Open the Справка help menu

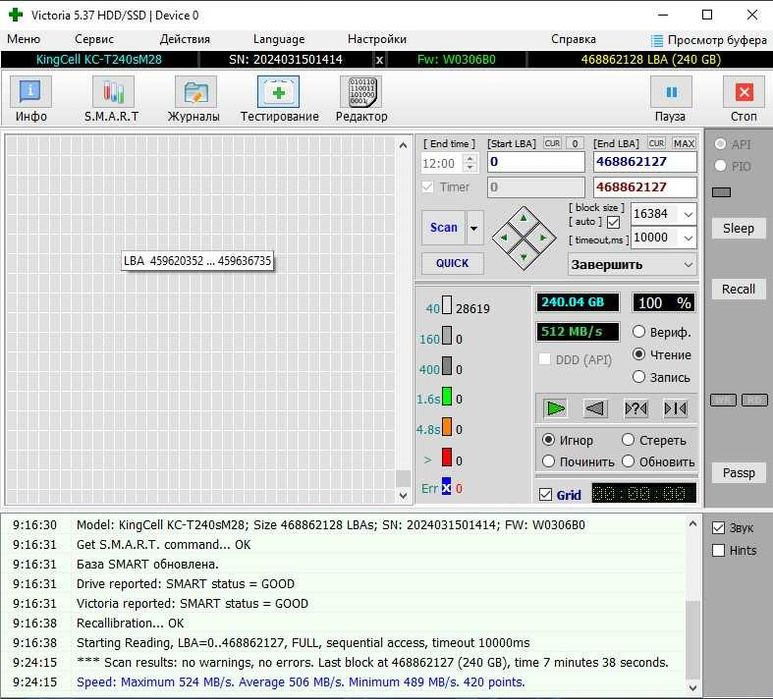(x=573, y=39)
